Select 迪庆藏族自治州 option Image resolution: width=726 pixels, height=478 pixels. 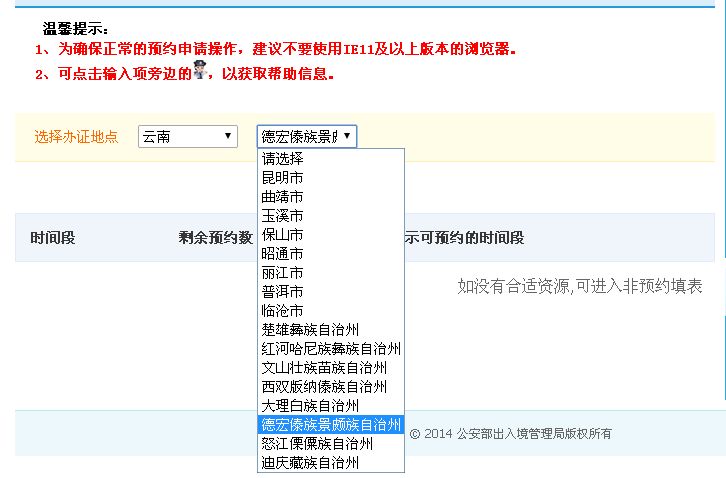331,463
